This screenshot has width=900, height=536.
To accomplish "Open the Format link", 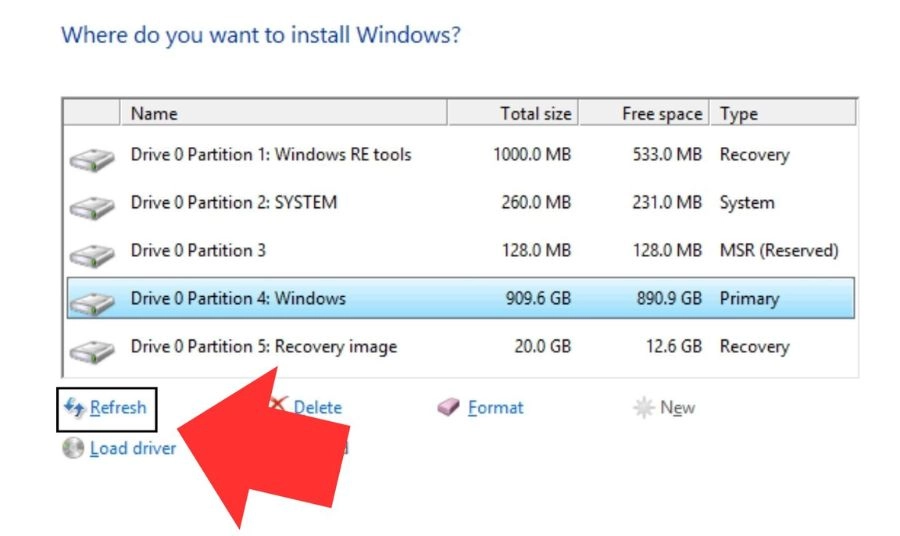I will (x=495, y=408).
